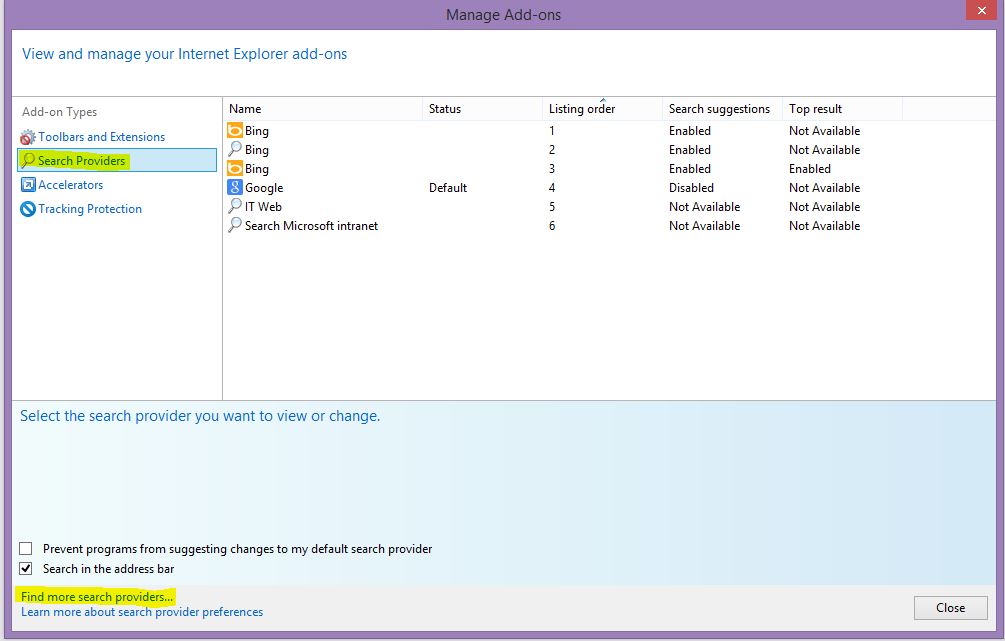Click the blue Google provider icon
Viewport: 1005px width, 641px height.
coord(235,187)
